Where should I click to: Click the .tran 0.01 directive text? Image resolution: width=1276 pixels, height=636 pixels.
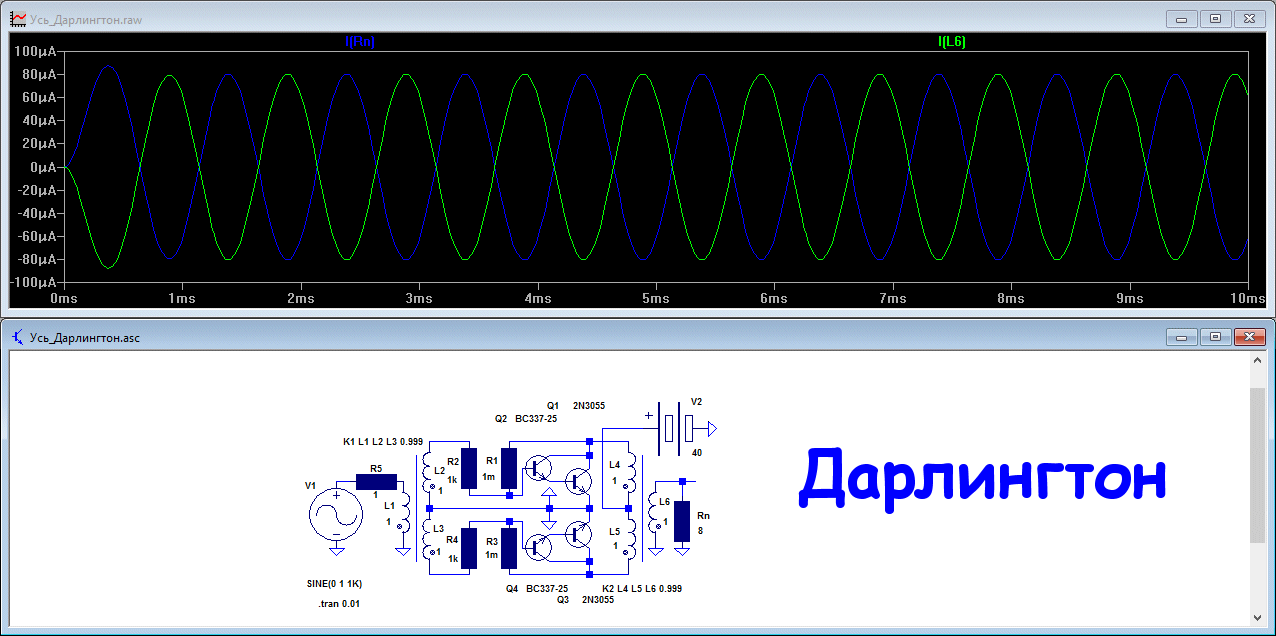click(x=338, y=605)
